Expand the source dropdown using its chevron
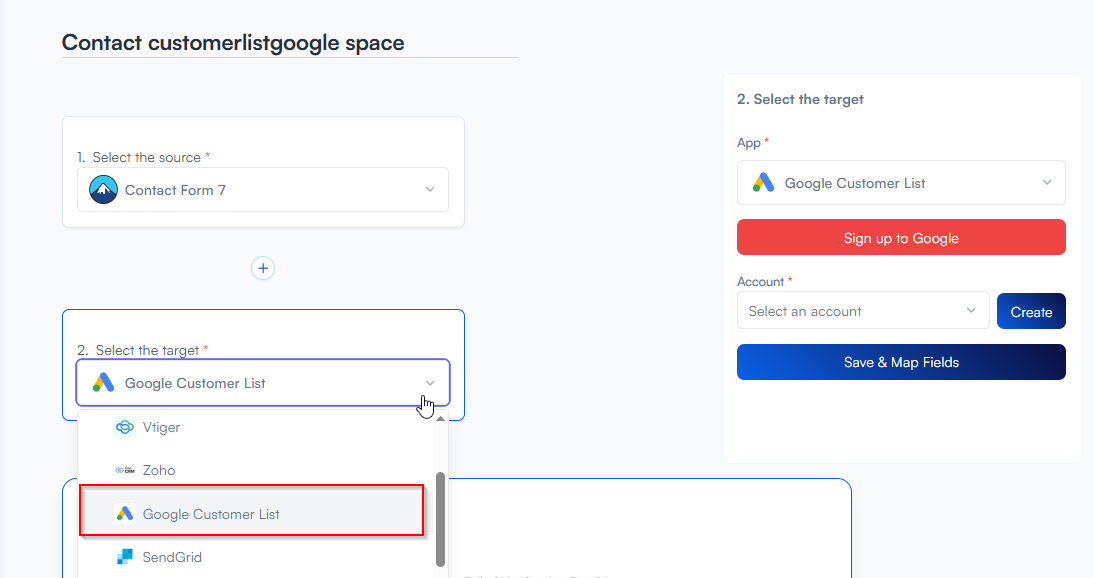Screen dimensions: 1094x578 pyautogui.click(x=430, y=190)
